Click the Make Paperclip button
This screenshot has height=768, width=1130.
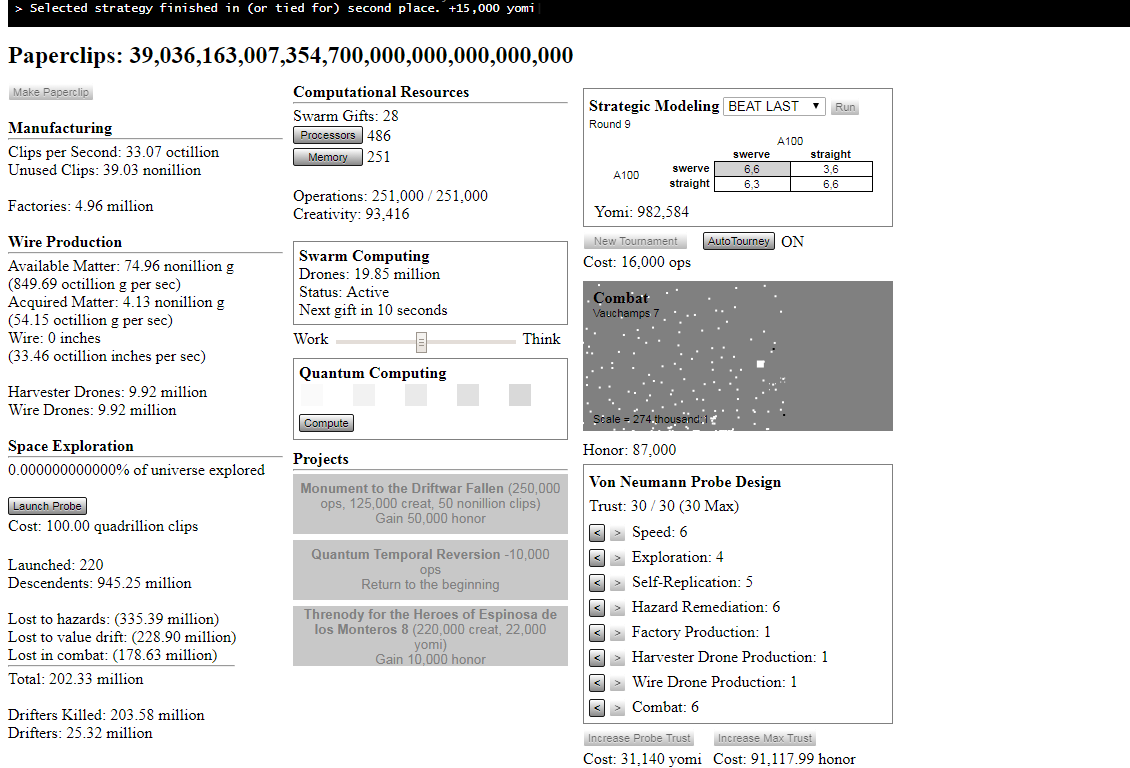[50, 92]
